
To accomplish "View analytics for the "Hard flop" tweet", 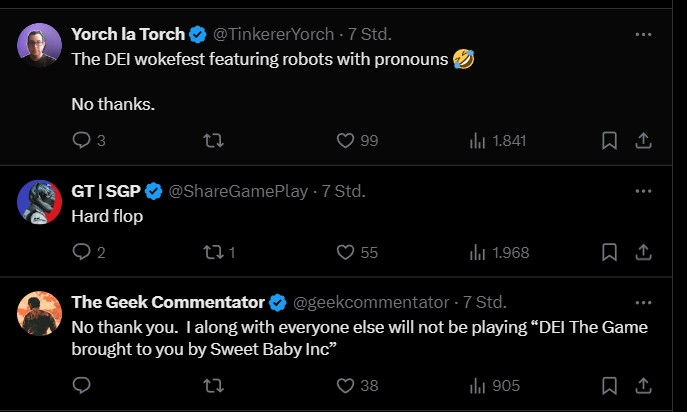I will click(x=478, y=252).
